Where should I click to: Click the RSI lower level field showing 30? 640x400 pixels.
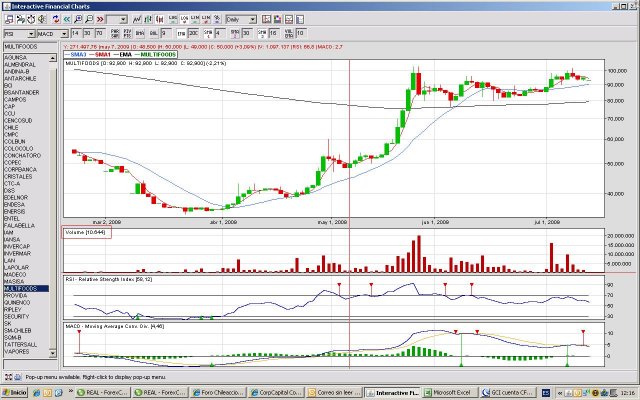[88, 33]
